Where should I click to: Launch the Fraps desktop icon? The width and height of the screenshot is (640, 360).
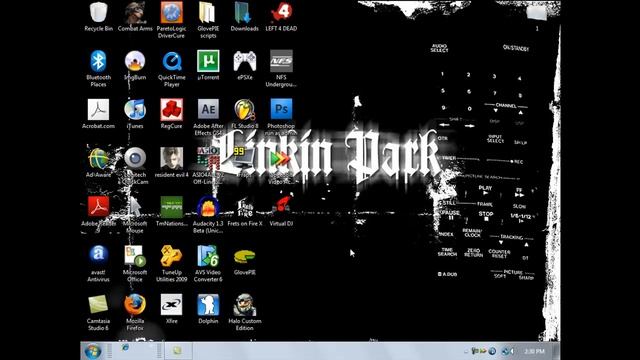point(244,162)
